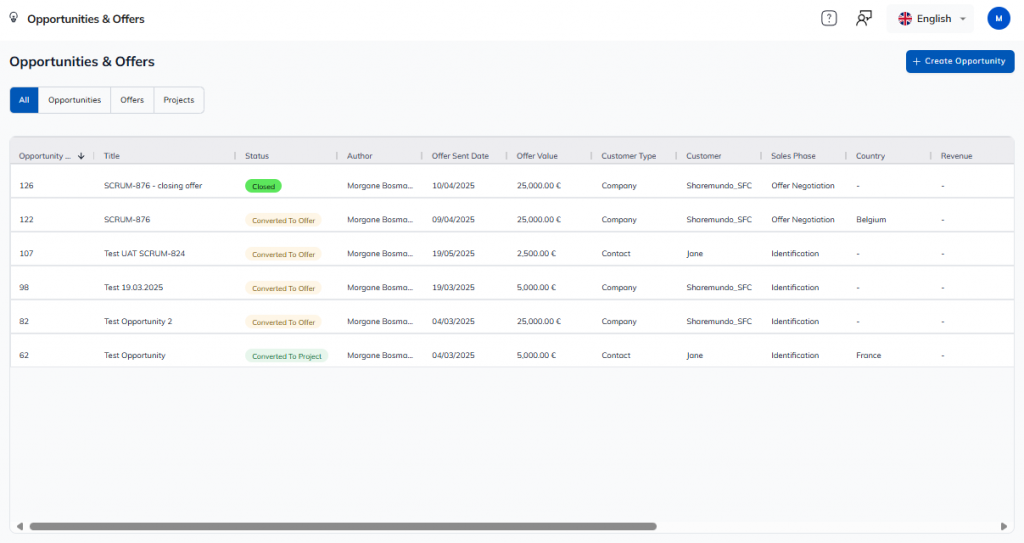Open the user avatar M menu
1024x543 pixels.
(998, 18)
